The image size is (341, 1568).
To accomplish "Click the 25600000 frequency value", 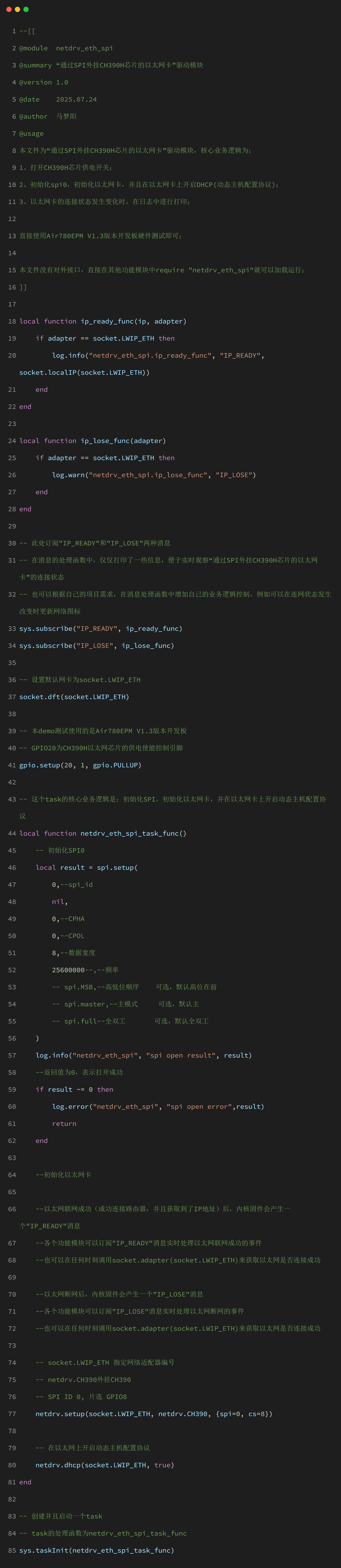I will (68, 970).
